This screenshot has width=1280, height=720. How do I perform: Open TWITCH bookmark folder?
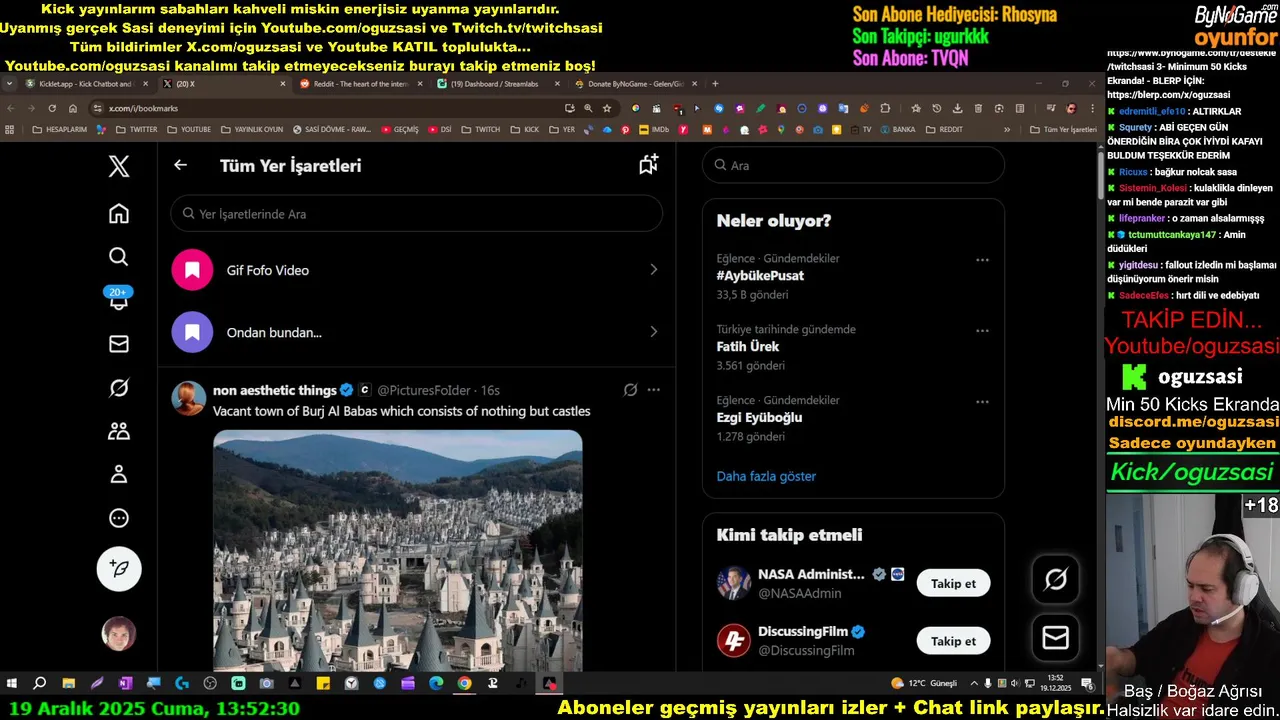click(x=480, y=129)
